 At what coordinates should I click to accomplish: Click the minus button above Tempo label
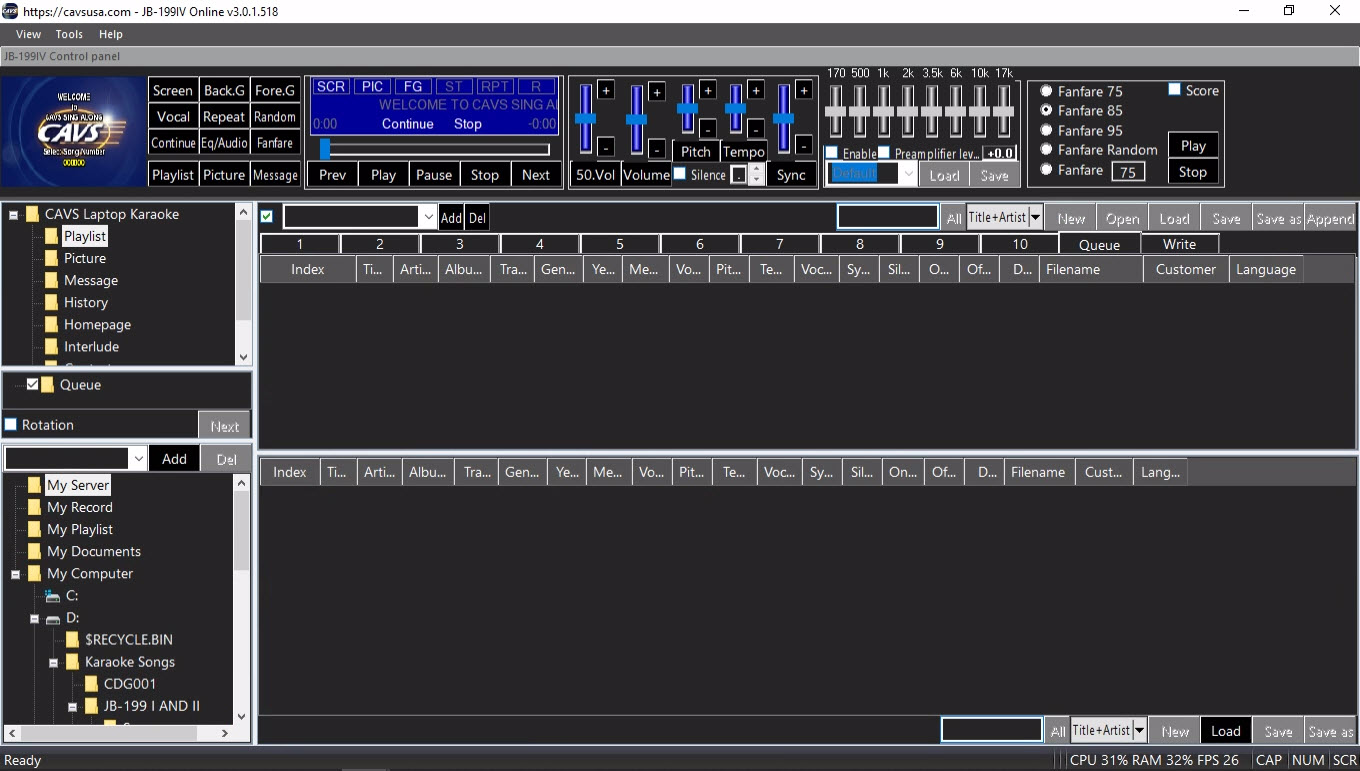tap(756, 128)
